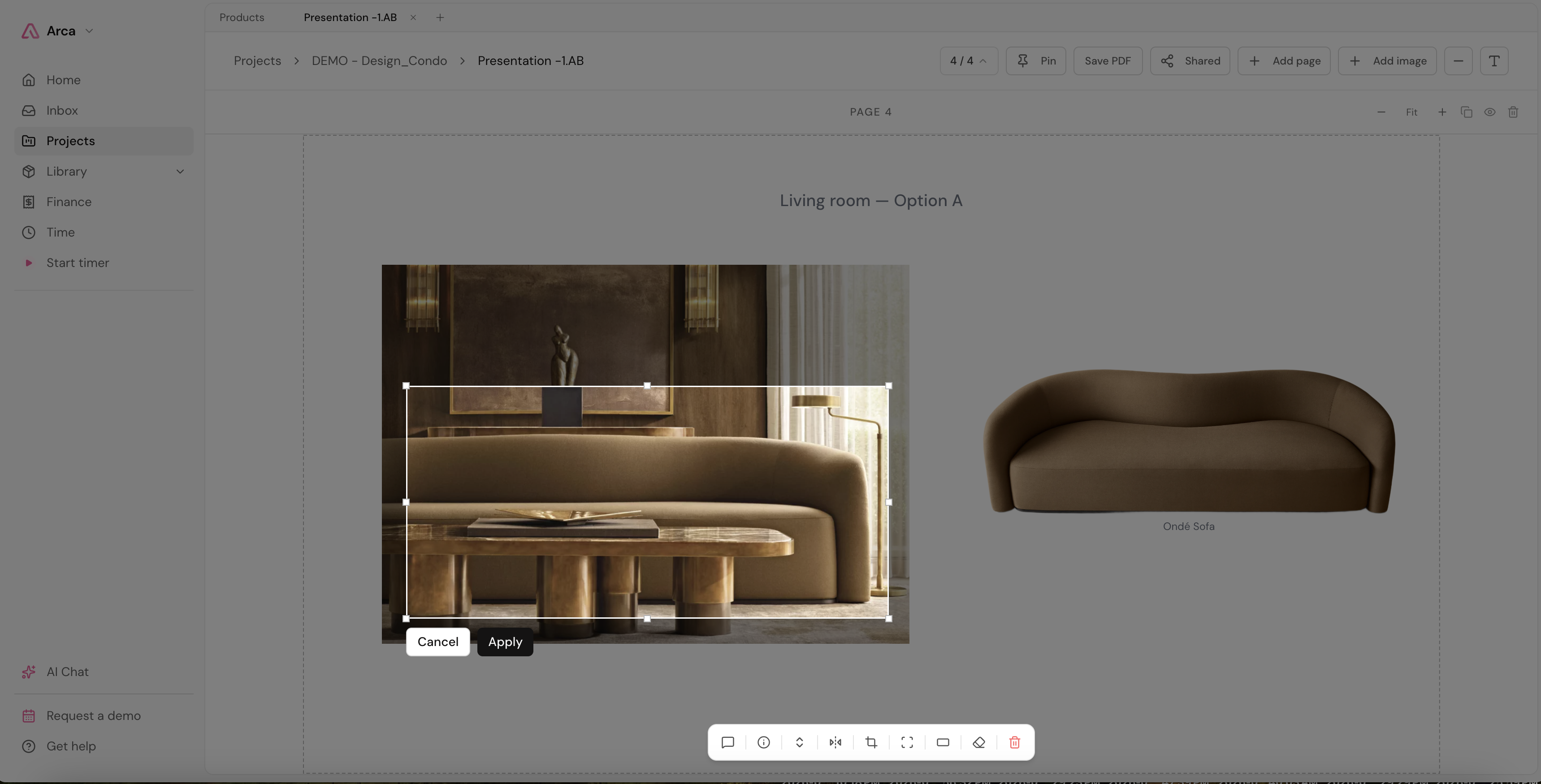
Task: Zoom in page with plus icon
Action: click(x=1442, y=112)
